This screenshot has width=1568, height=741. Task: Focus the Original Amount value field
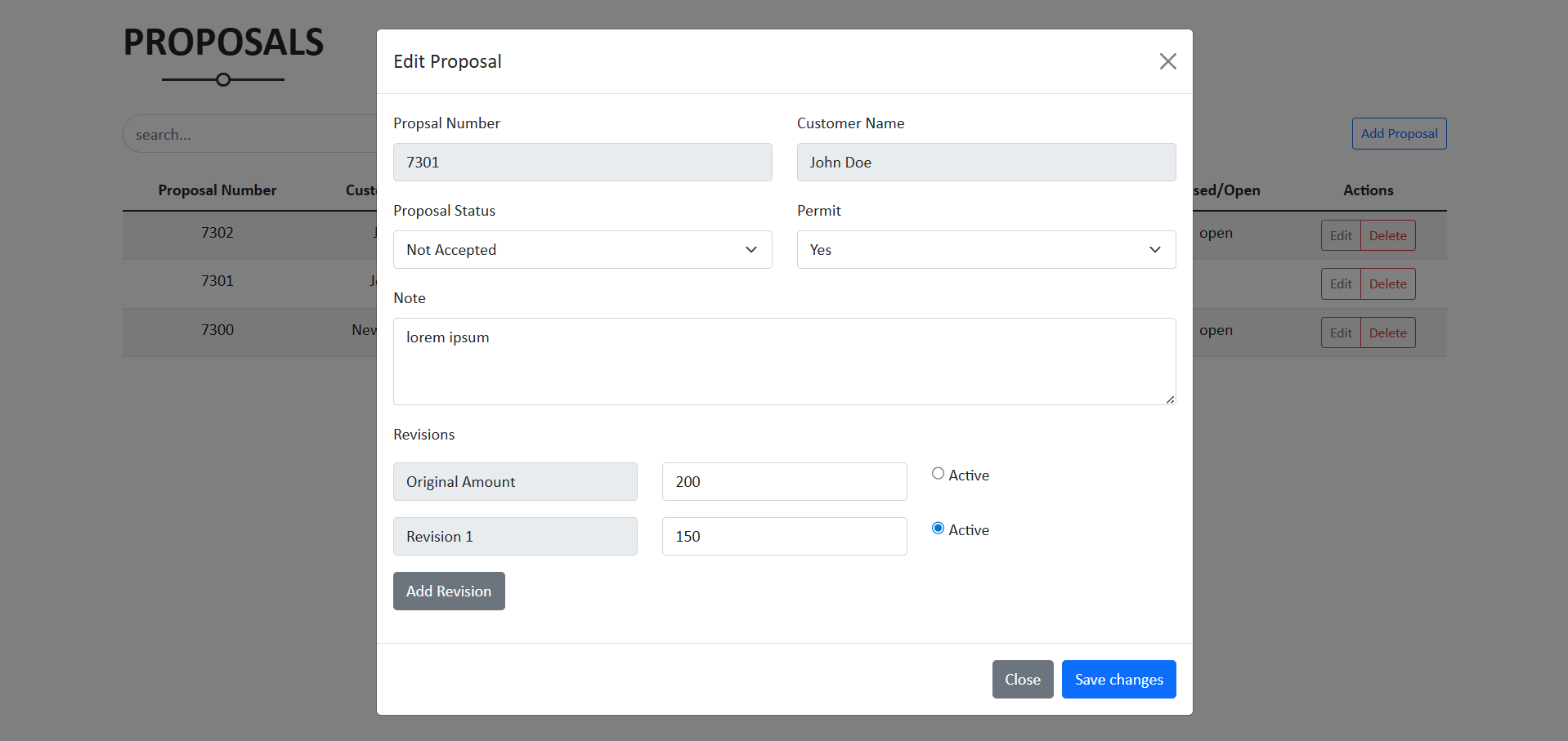click(783, 482)
